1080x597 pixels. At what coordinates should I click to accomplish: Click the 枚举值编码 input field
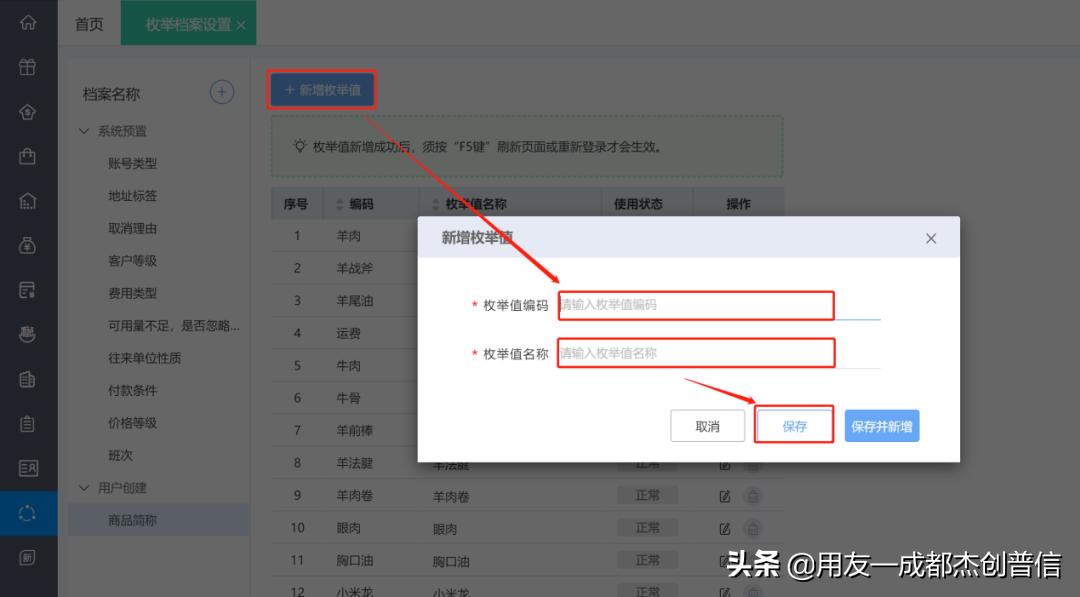[x=695, y=306]
